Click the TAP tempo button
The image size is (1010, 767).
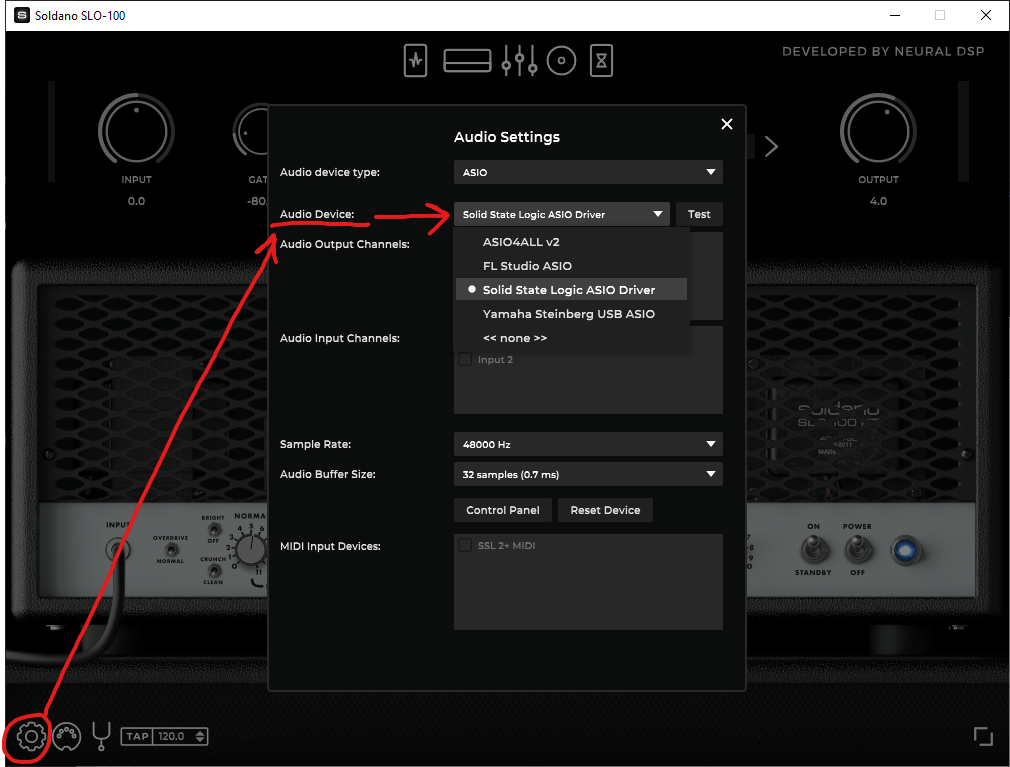click(x=137, y=736)
